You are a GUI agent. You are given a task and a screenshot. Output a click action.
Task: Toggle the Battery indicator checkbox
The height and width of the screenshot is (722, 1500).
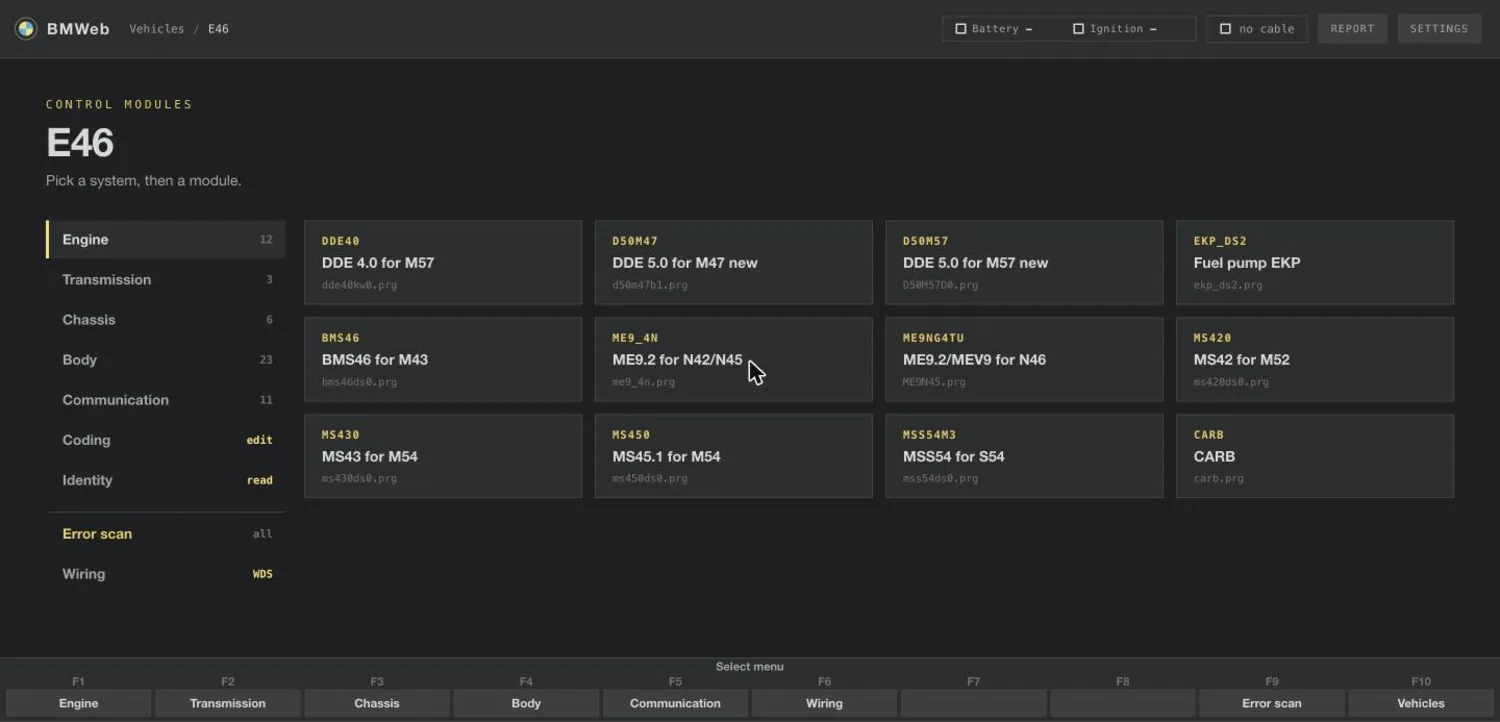click(961, 29)
